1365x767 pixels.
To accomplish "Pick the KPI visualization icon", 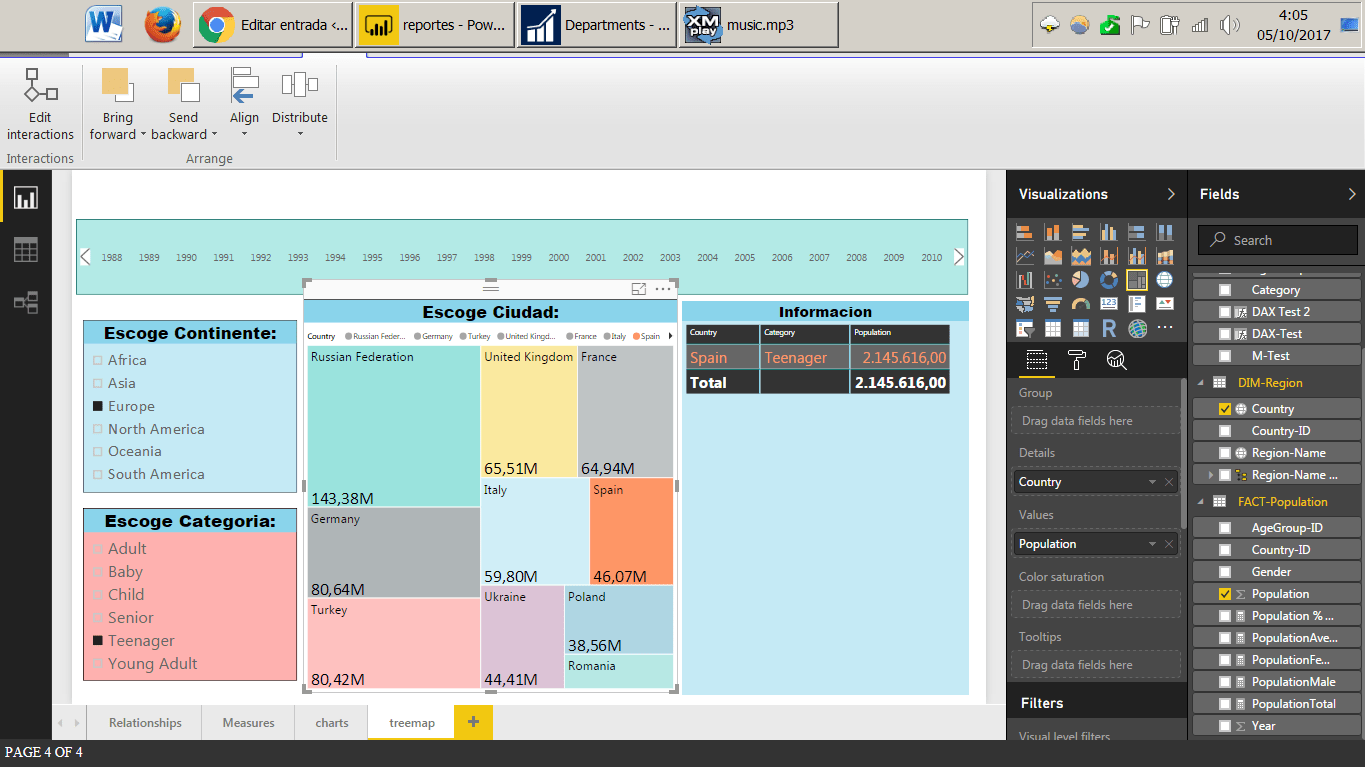I will pyautogui.click(x=1165, y=304).
